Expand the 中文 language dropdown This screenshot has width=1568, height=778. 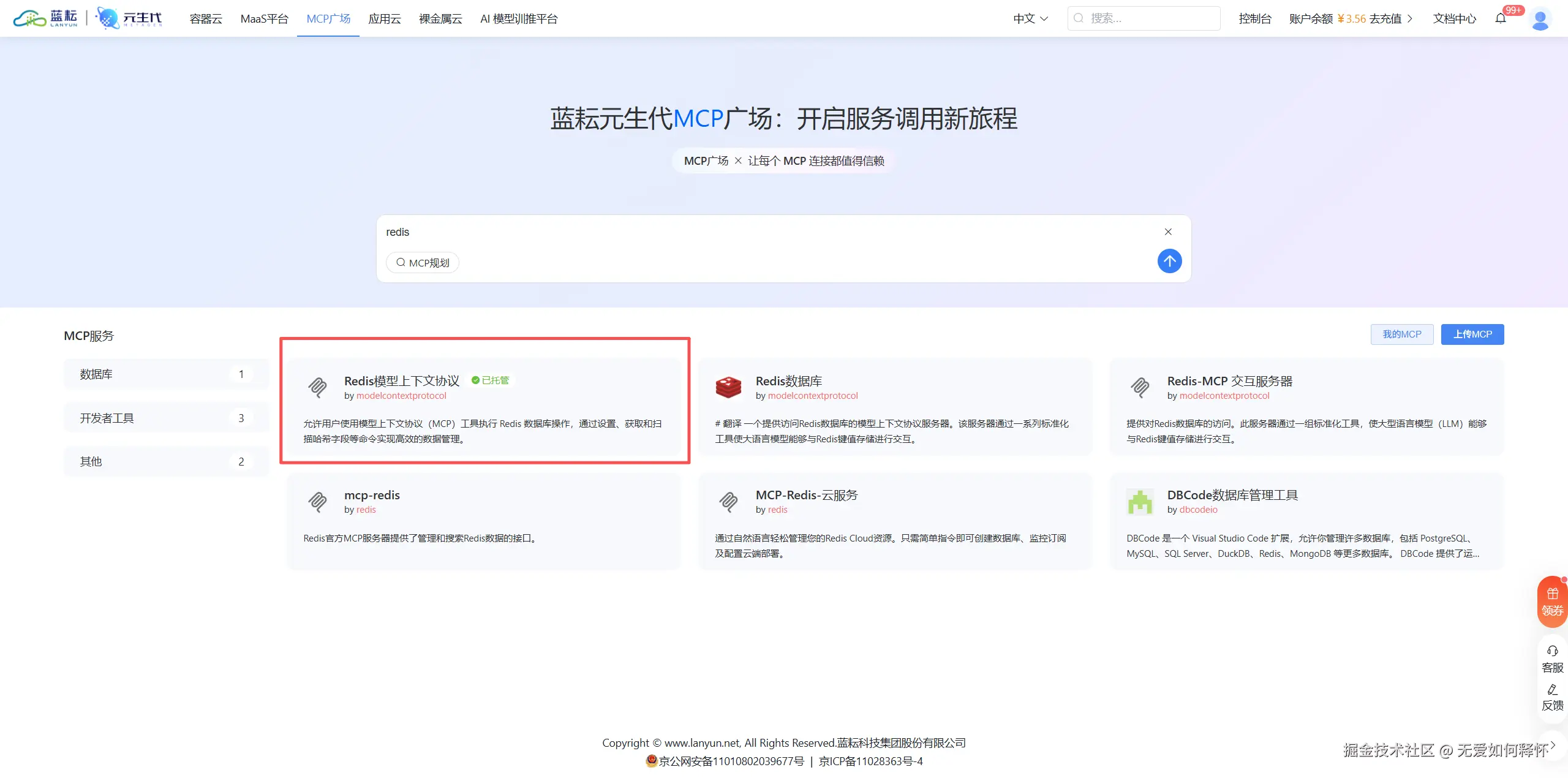[x=1031, y=18]
